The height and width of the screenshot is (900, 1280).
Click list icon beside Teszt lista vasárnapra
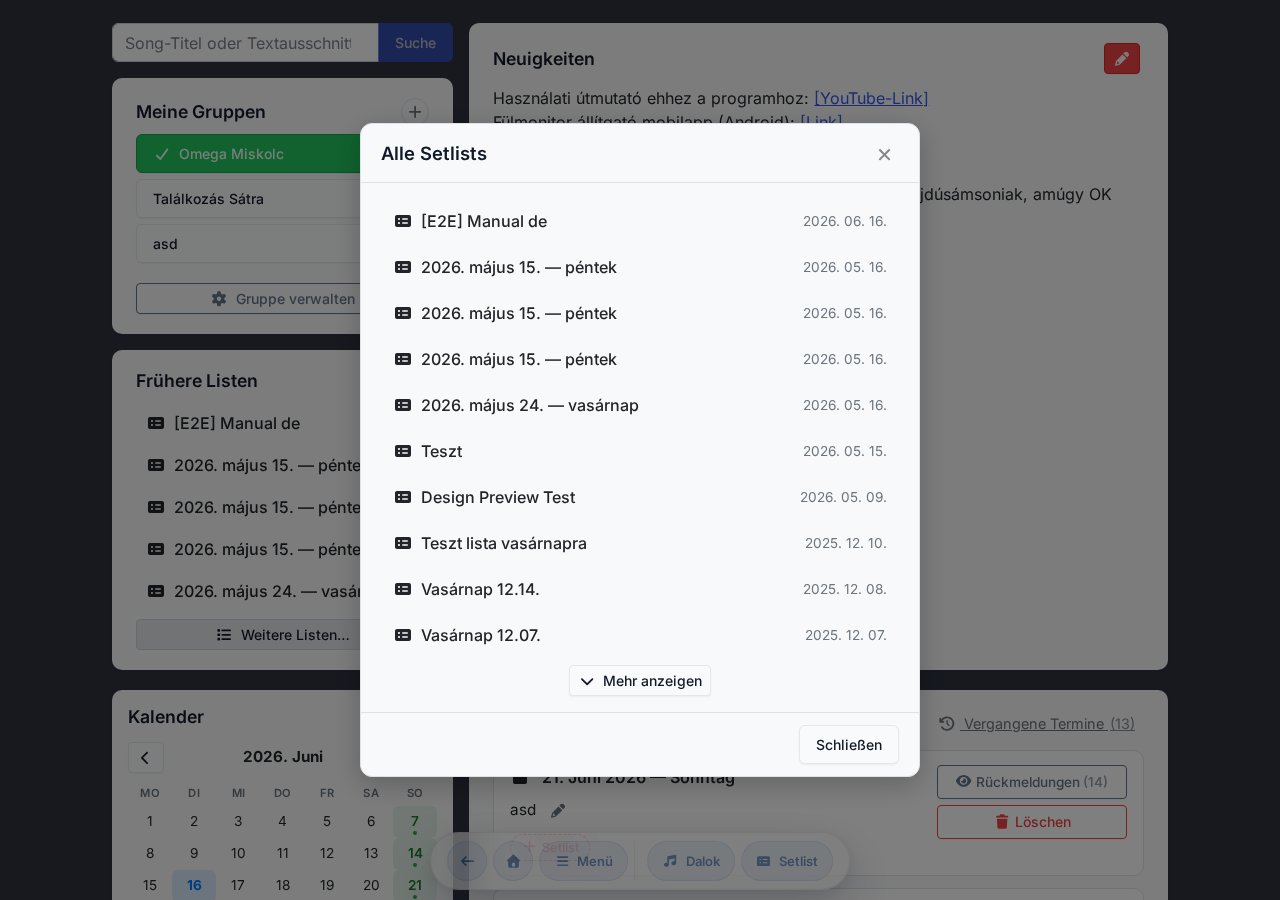(x=403, y=543)
